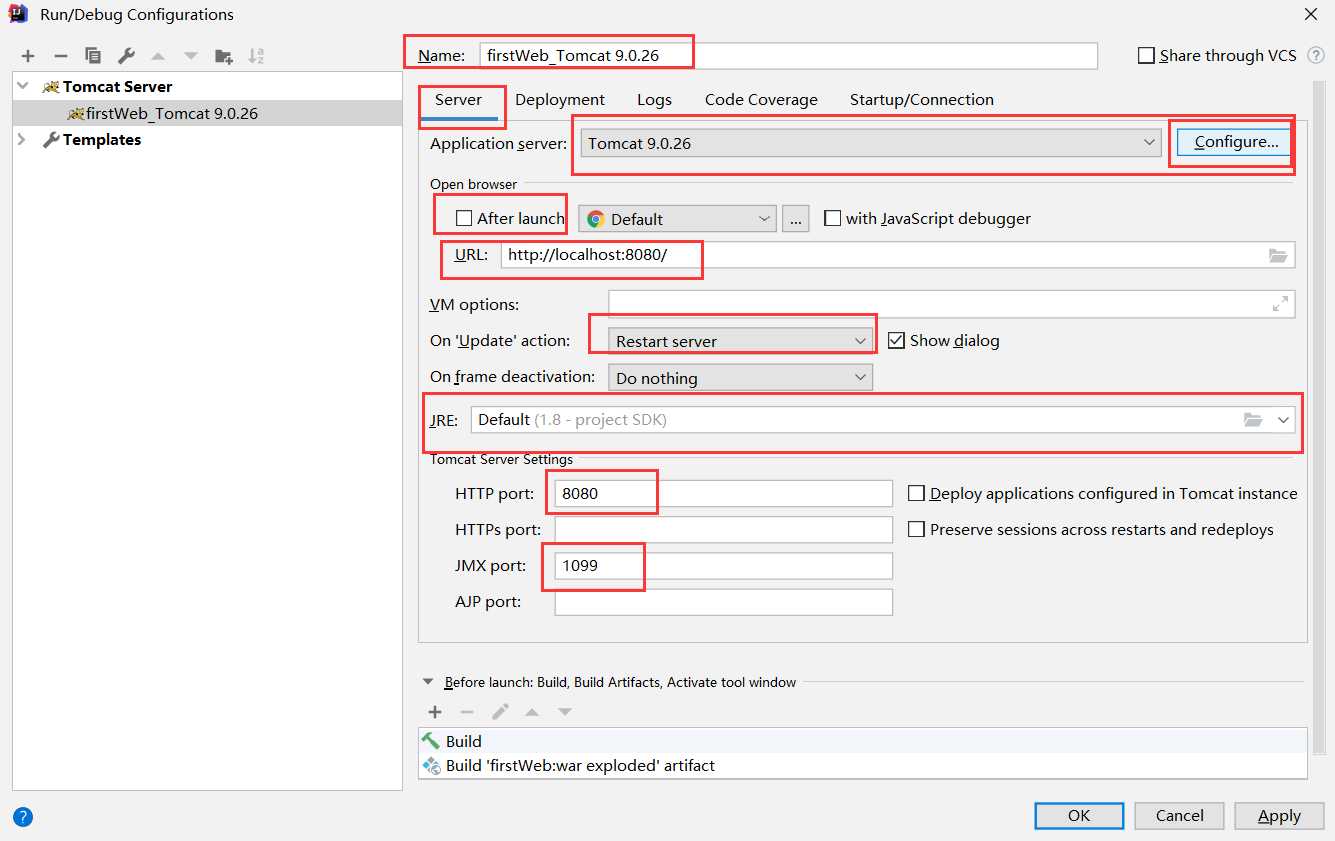The image size is (1335, 841).
Task: Click the Configure... button
Action: pos(1236,142)
